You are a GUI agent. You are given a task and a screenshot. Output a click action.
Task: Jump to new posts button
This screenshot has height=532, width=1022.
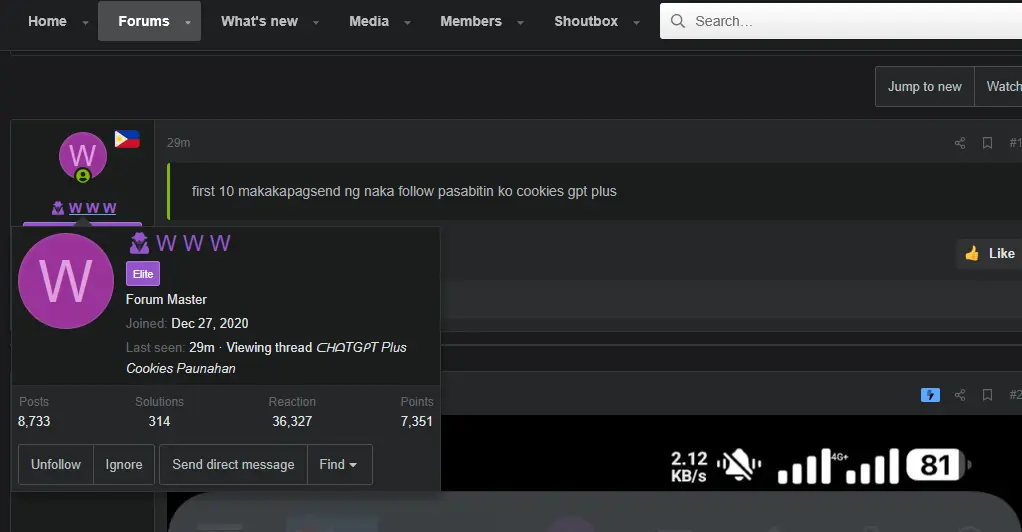924,86
